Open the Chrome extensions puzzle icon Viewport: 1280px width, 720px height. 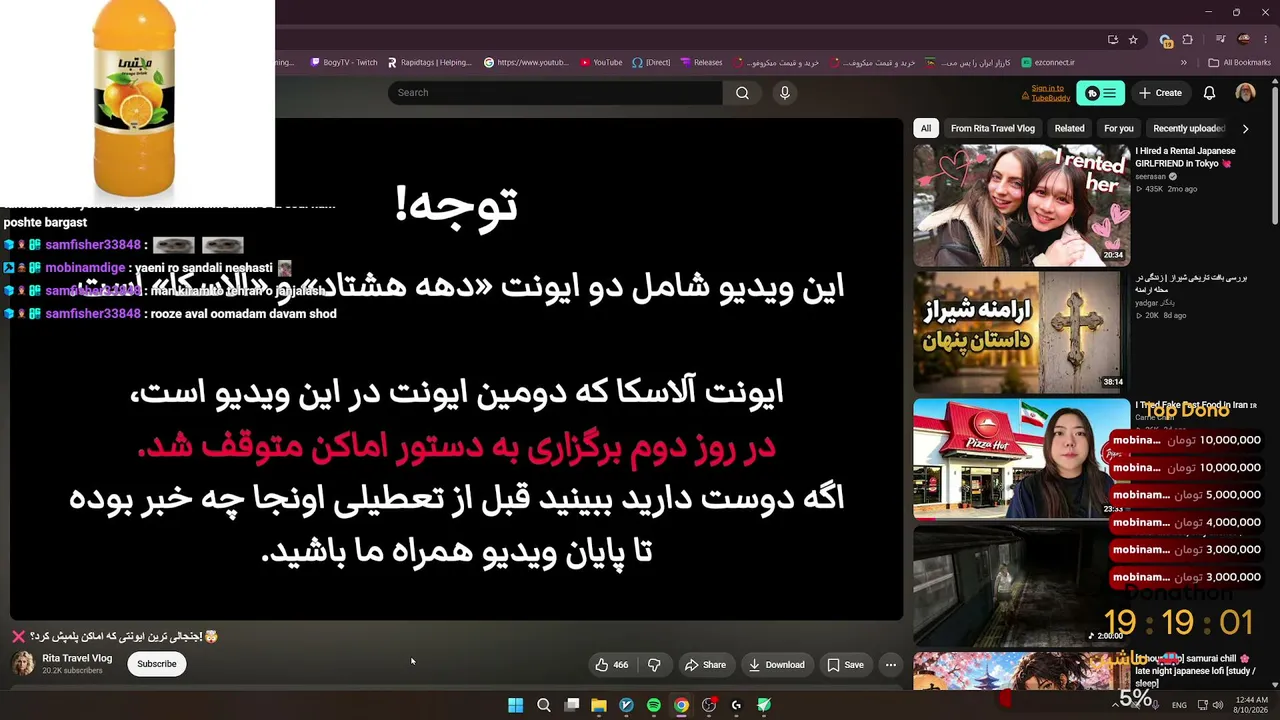click(1188, 40)
